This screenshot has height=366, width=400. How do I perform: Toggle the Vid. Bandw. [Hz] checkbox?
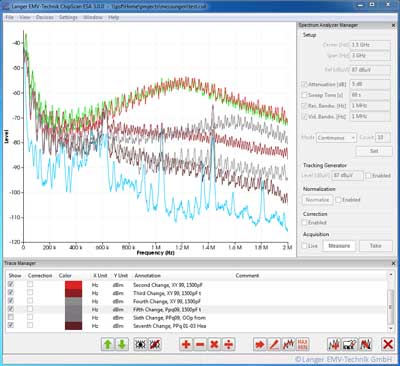coord(304,116)
